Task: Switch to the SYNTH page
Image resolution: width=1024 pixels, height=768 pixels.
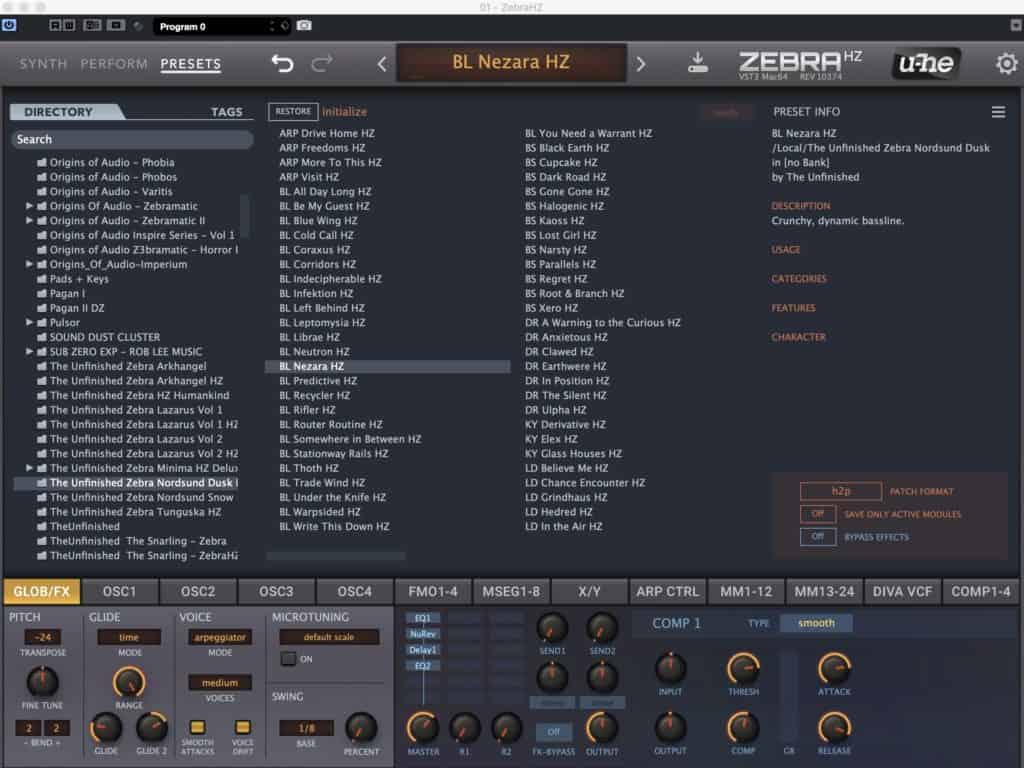Action: click(43, 64)
